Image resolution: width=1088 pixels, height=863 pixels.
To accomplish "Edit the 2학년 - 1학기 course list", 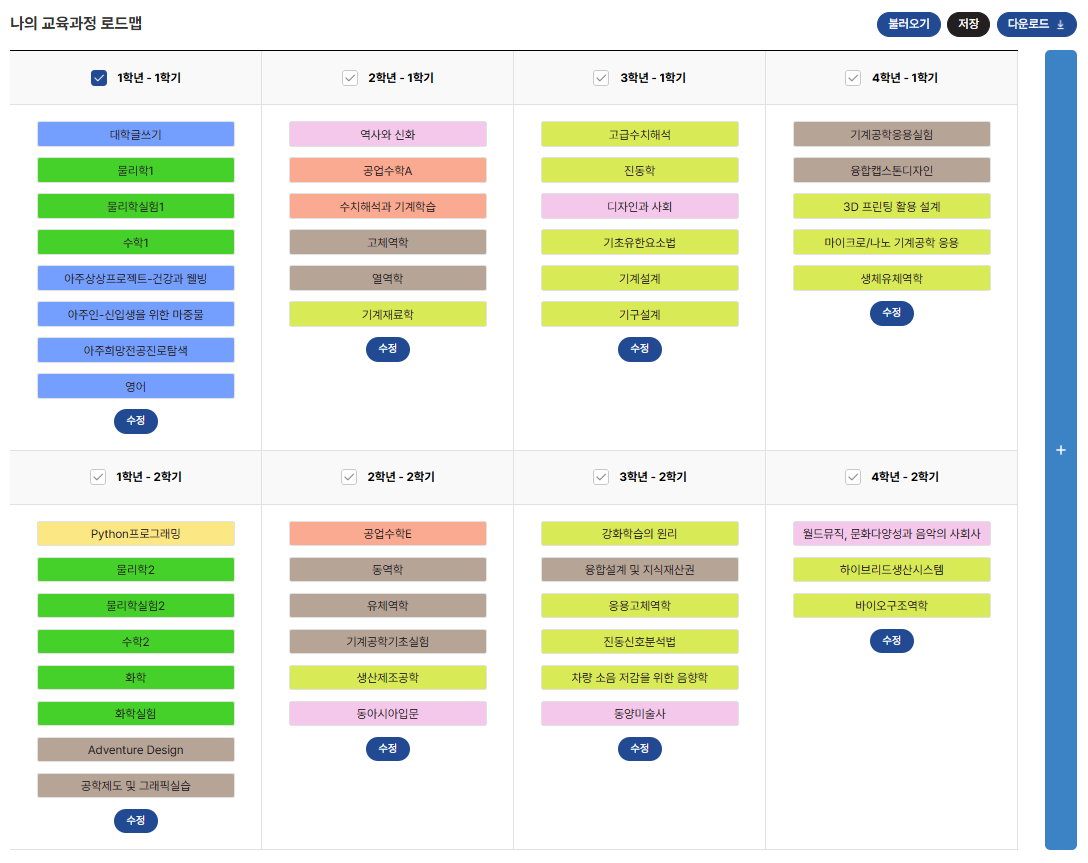I will point(388,349).
